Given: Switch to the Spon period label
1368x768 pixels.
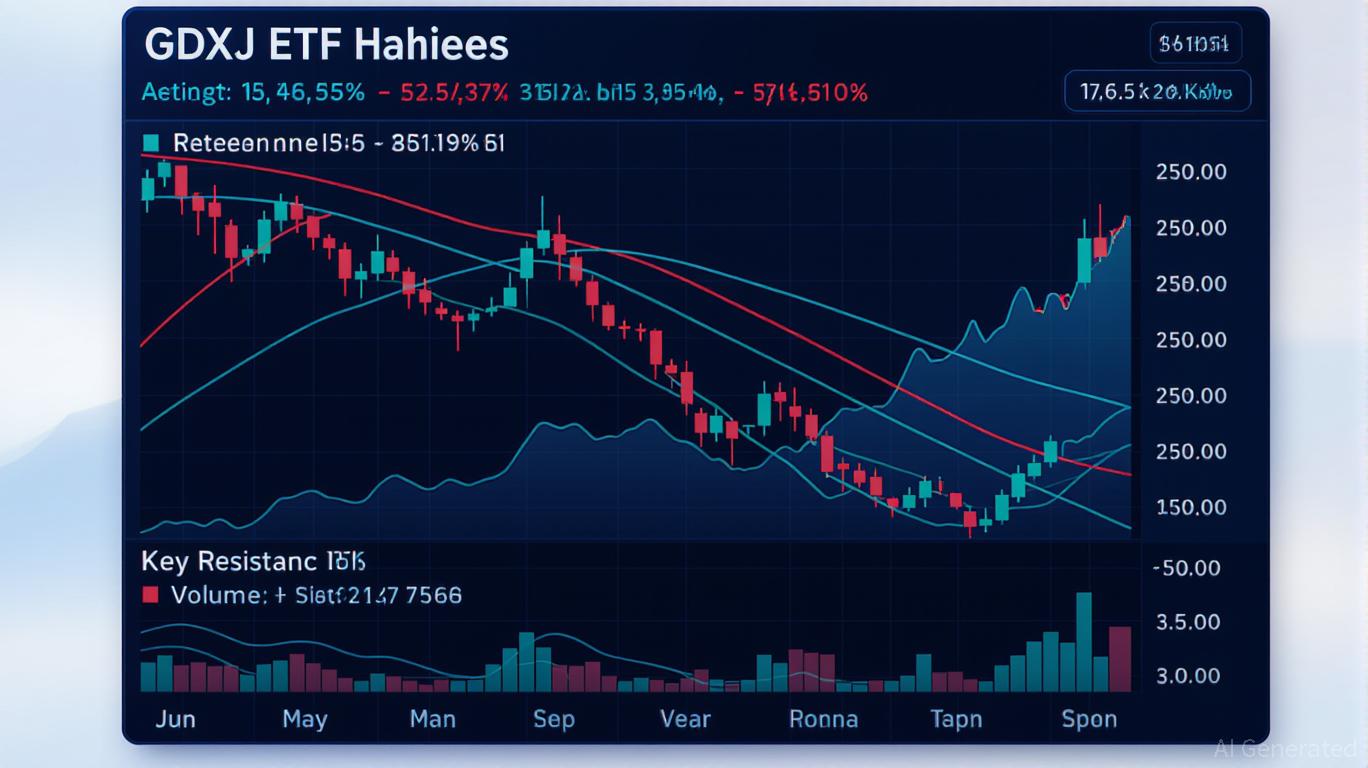Looking at the screenshot, I should [1090, 719].
